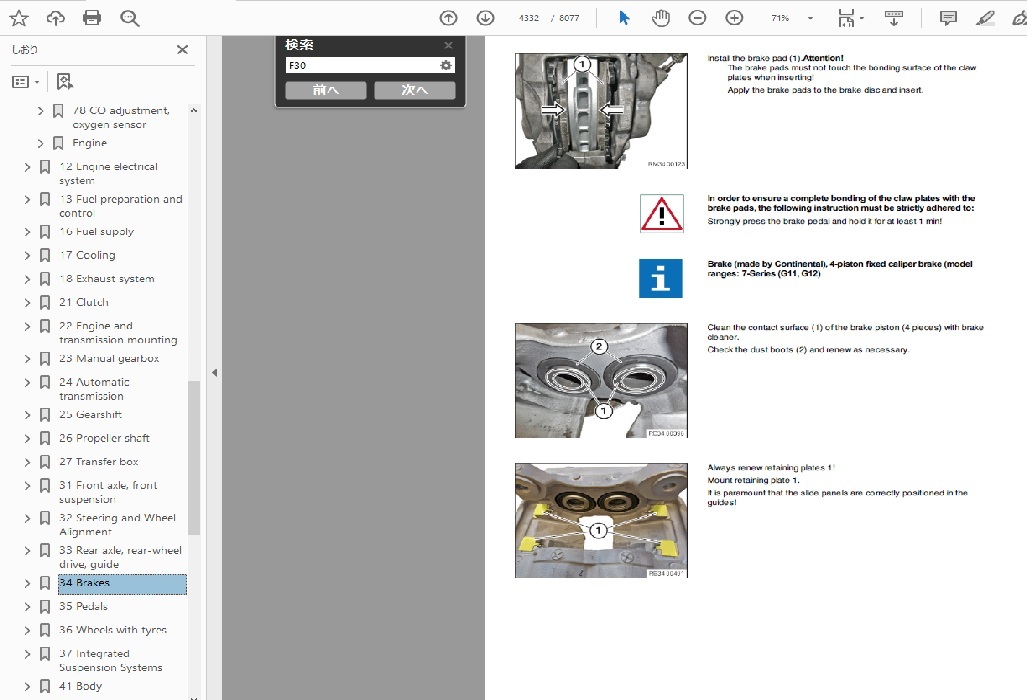This screenshot has width=1027, height=700.
Task: Expand the 16 Fuel supply bookmark
Action: 27,232
